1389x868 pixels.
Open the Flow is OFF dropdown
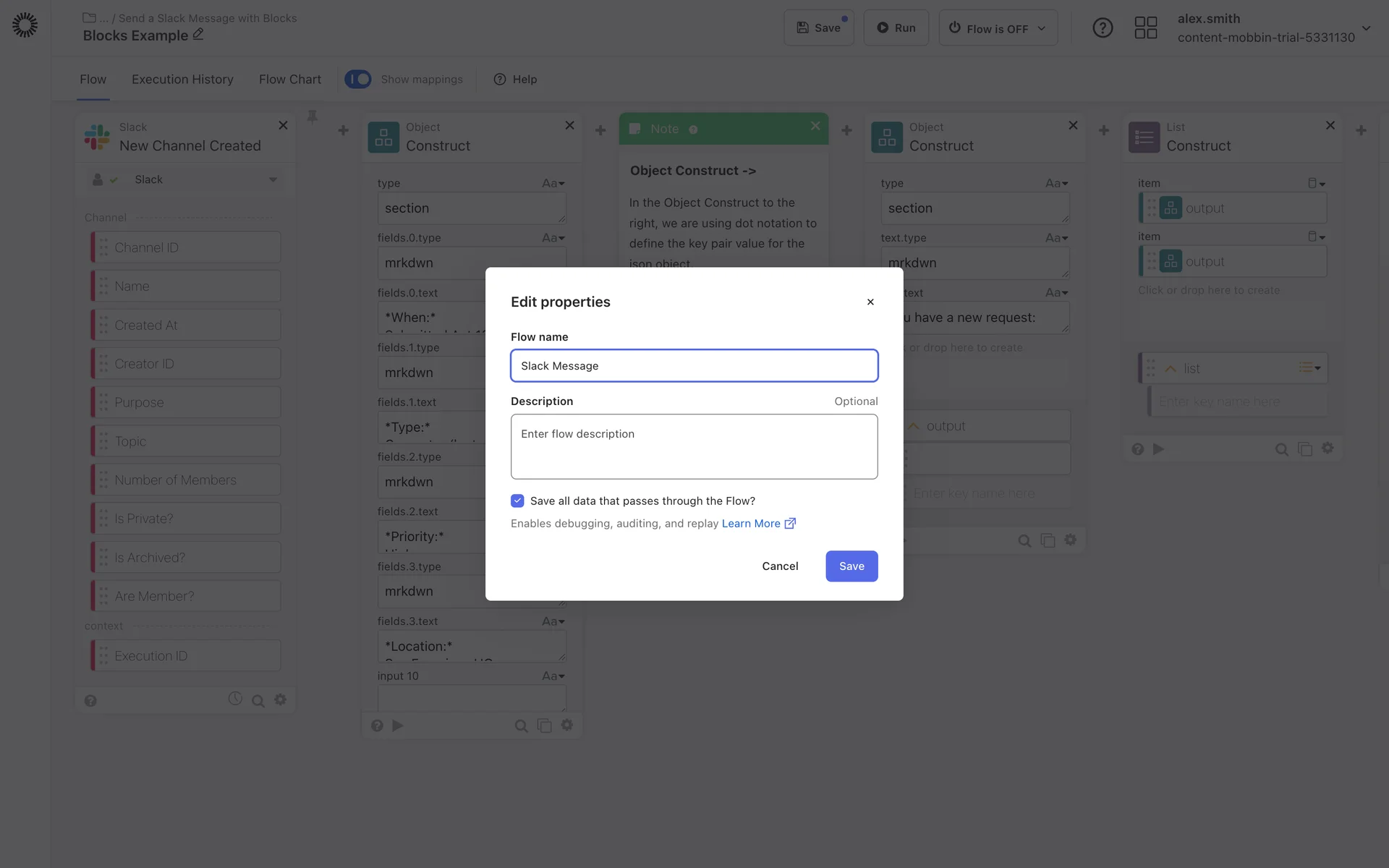tap(998, 28)
